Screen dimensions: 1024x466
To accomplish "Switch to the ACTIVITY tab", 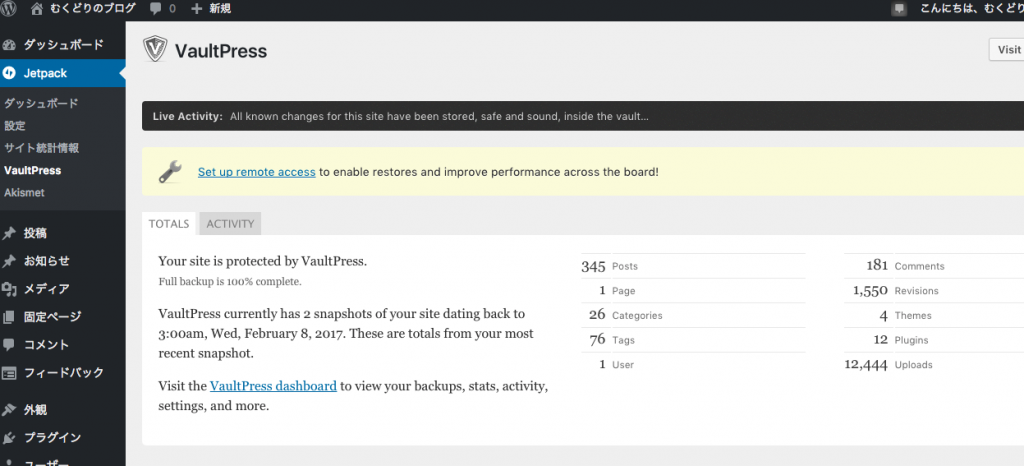I will 230,223.
